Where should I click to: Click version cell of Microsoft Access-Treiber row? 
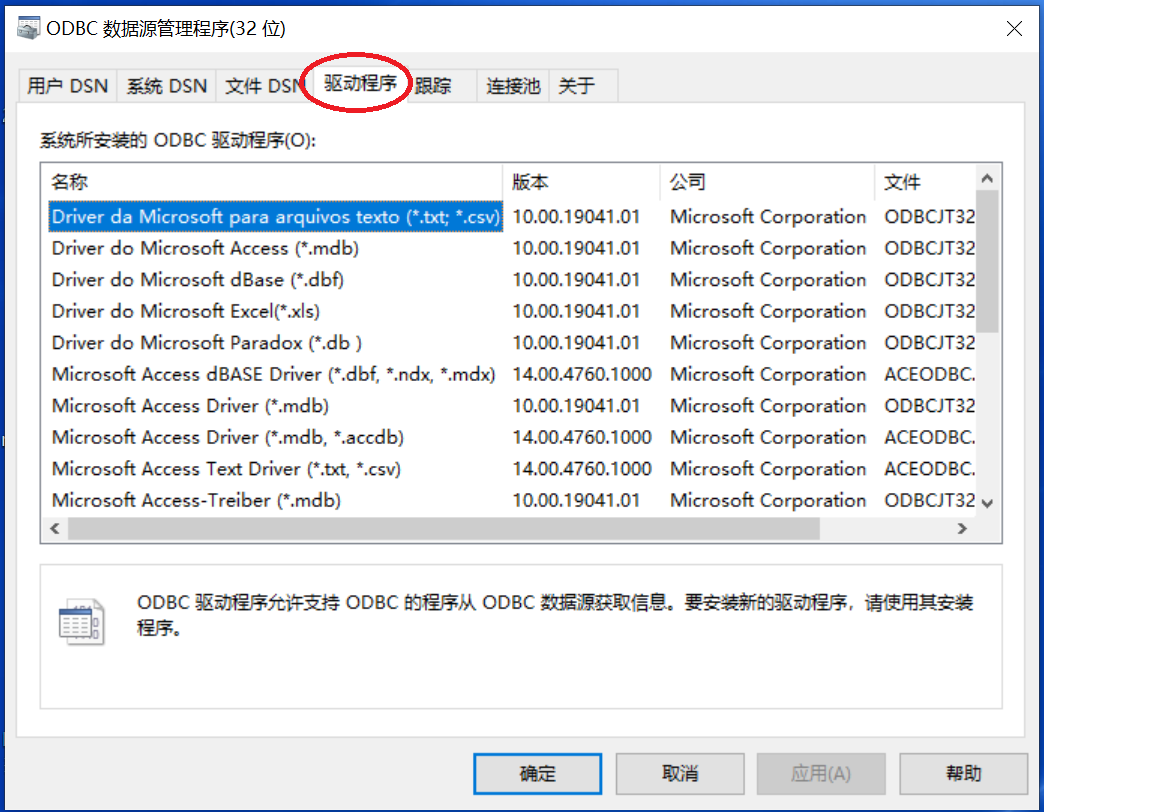click(x=576, y=501)
